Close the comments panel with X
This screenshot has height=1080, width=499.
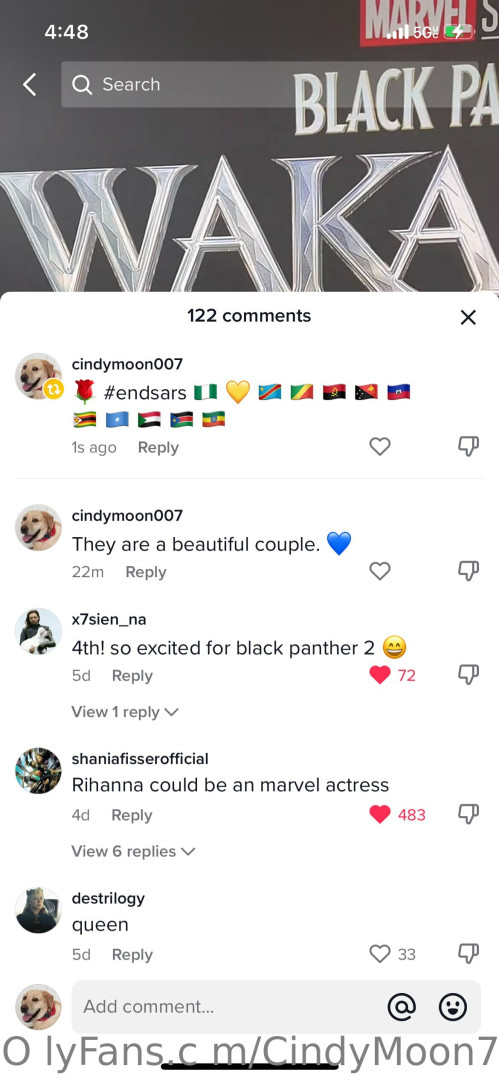pos(468,317)
